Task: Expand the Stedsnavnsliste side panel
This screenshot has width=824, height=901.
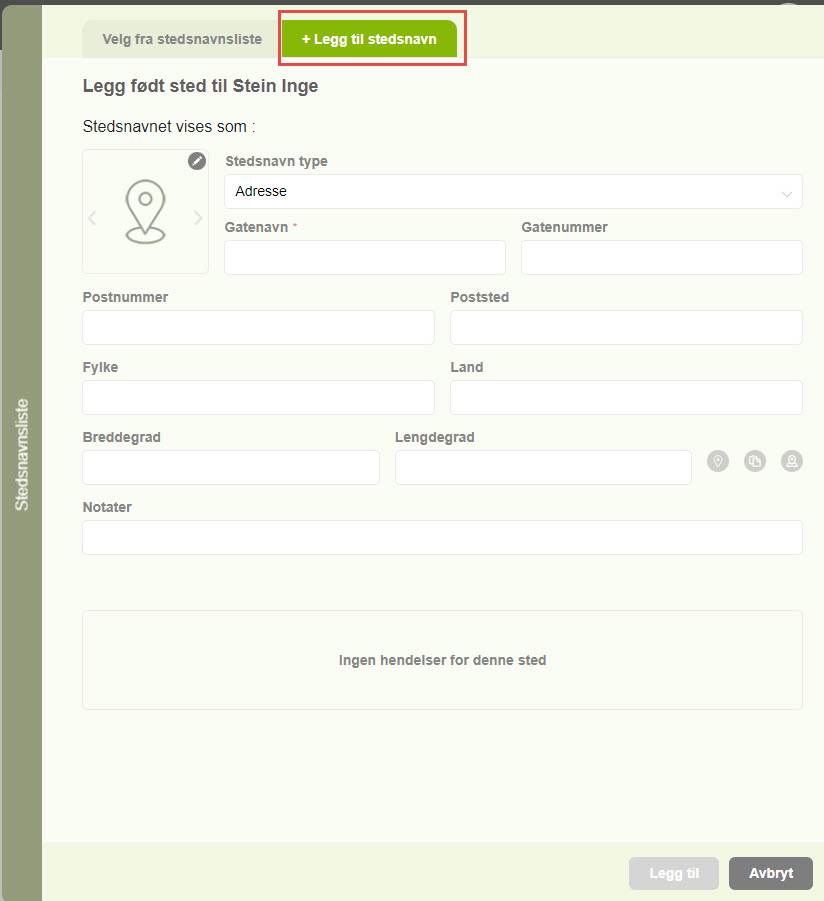Action: (x=22, y=455)
